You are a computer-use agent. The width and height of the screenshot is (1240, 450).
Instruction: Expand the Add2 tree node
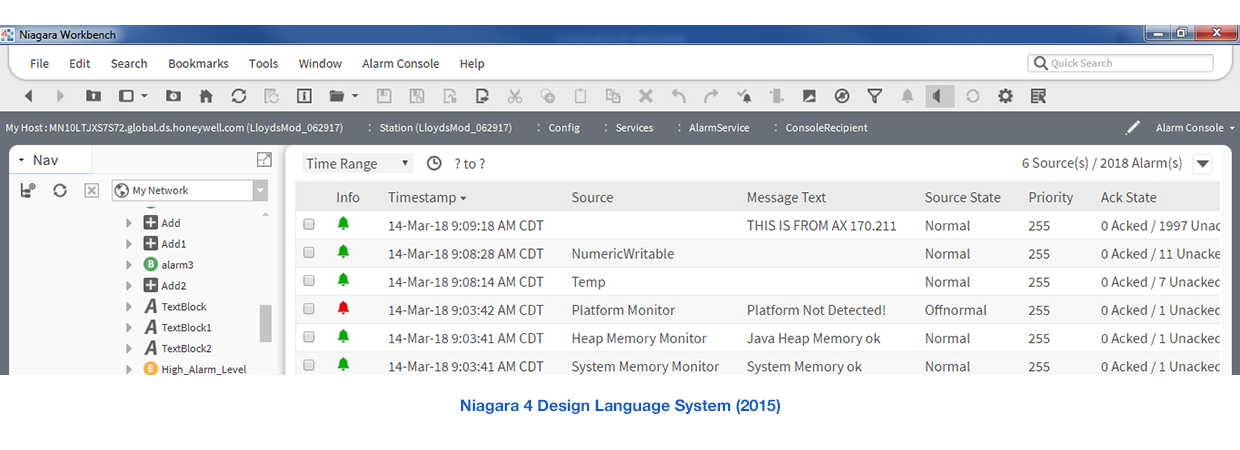pyautogui.click(x=129, y=286)
